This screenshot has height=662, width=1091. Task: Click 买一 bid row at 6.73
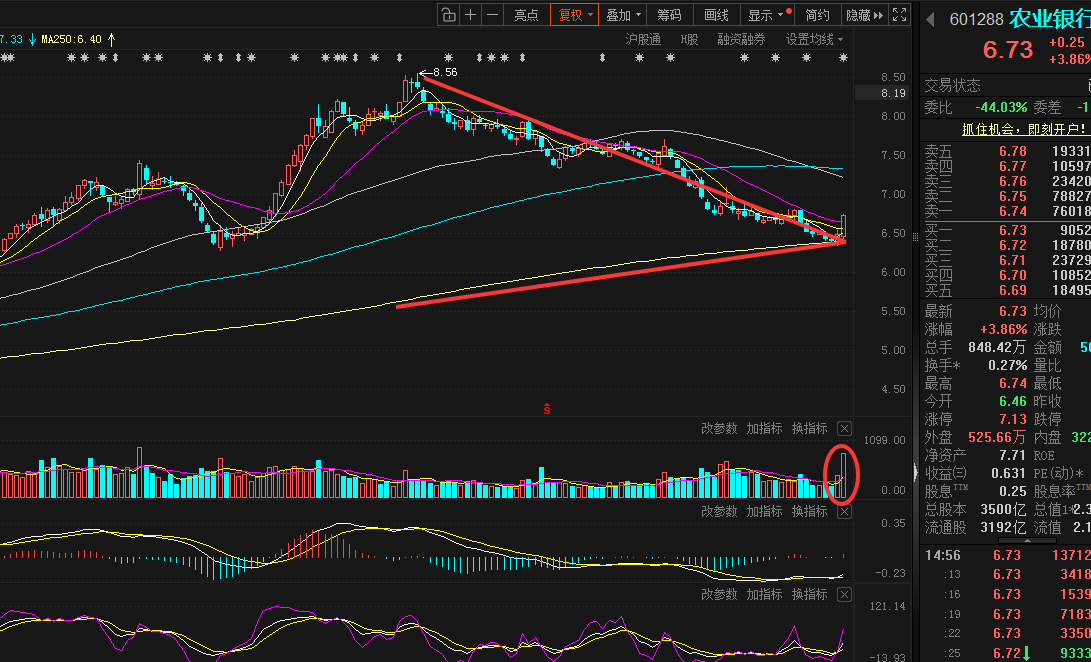pos(1007,230)
